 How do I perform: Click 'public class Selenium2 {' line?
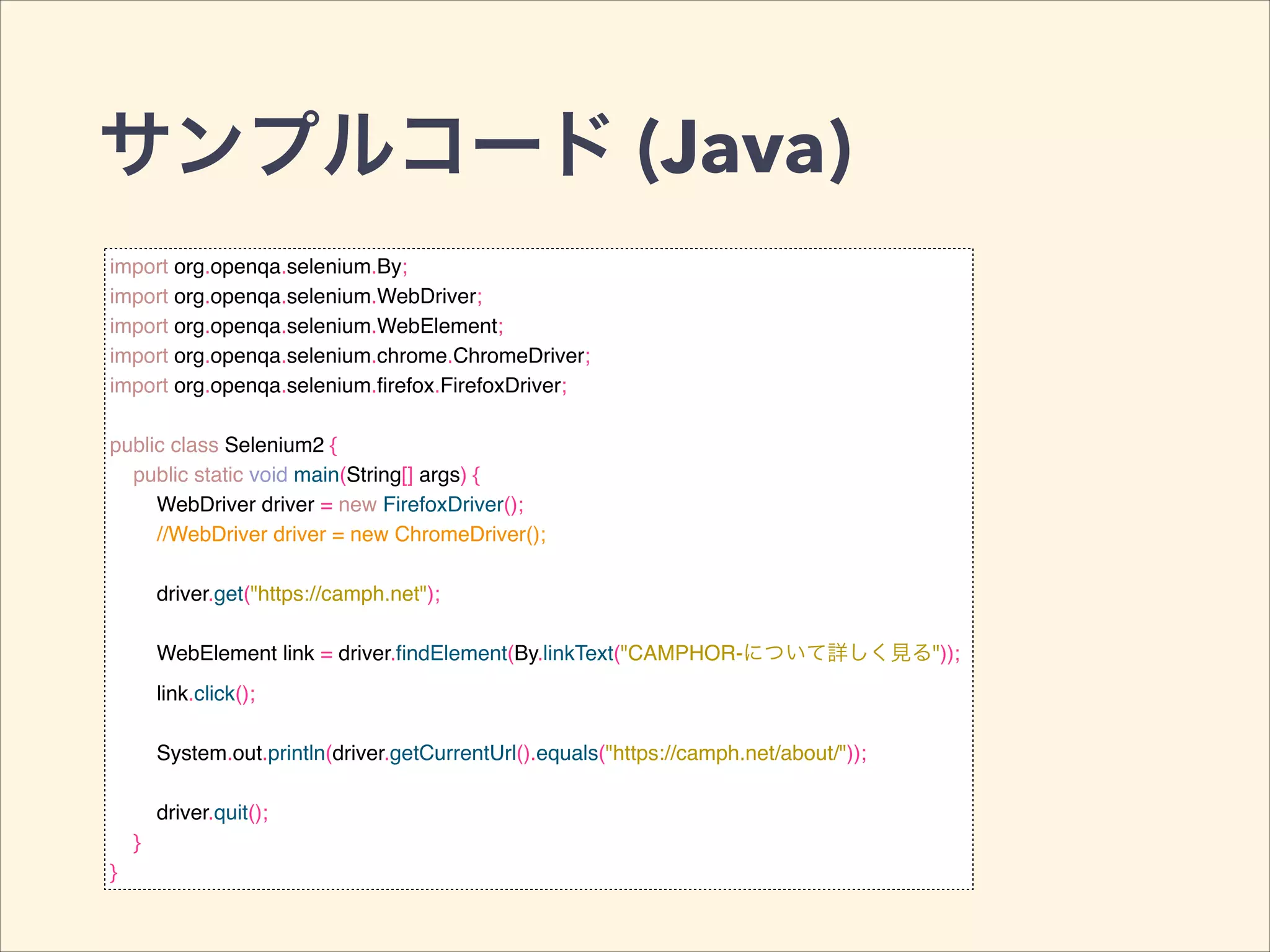(223, 446)
